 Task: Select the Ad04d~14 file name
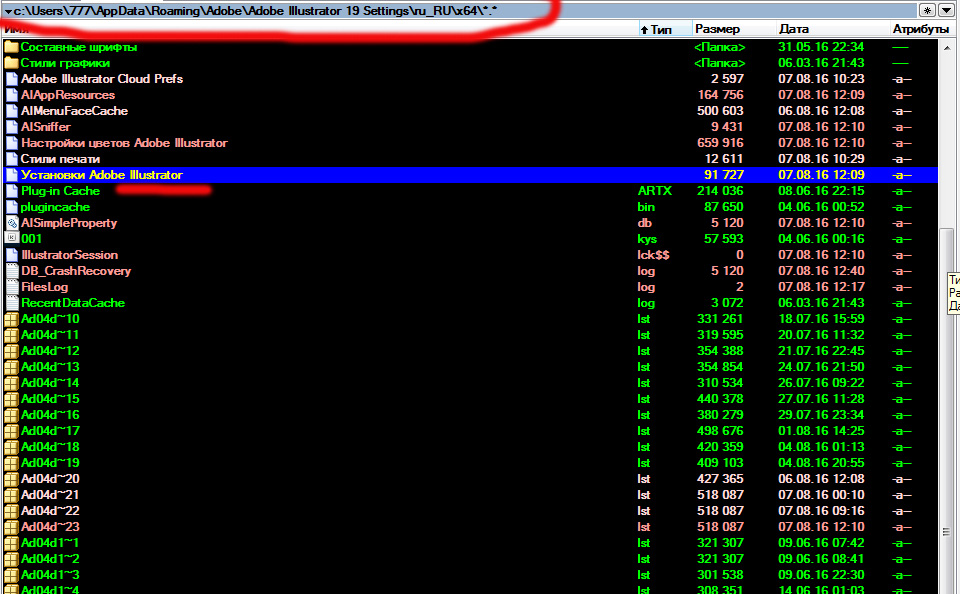click(x=50, y=383)
